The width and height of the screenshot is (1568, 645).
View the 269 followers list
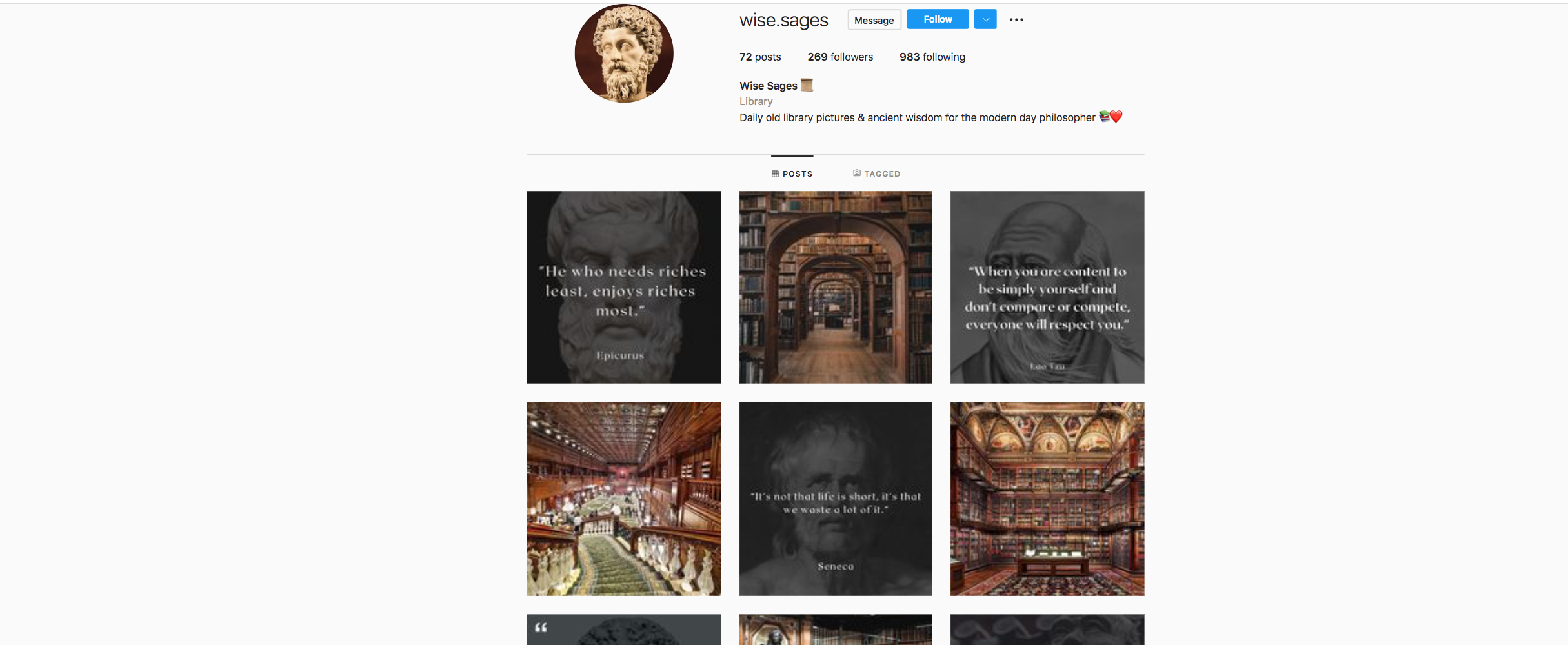[839, 57]
